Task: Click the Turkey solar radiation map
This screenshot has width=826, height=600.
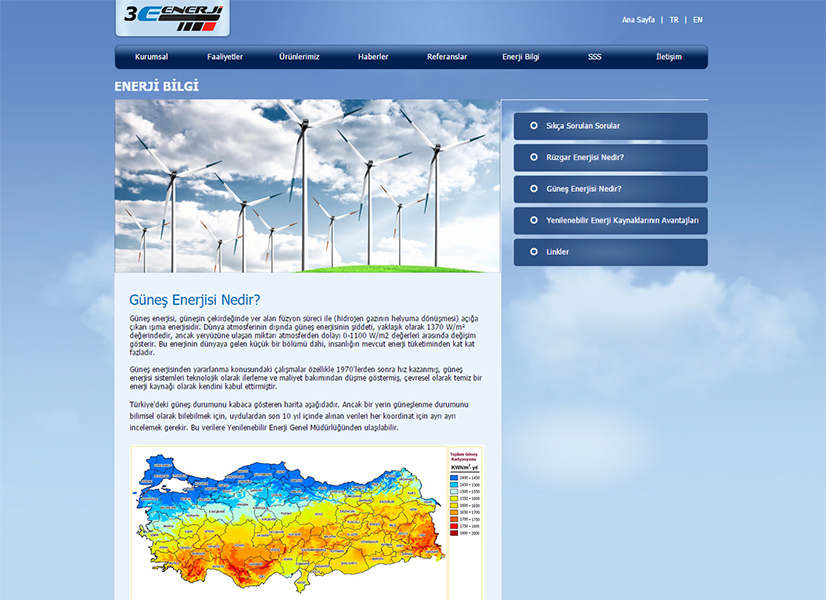Action: pos(290,522)
